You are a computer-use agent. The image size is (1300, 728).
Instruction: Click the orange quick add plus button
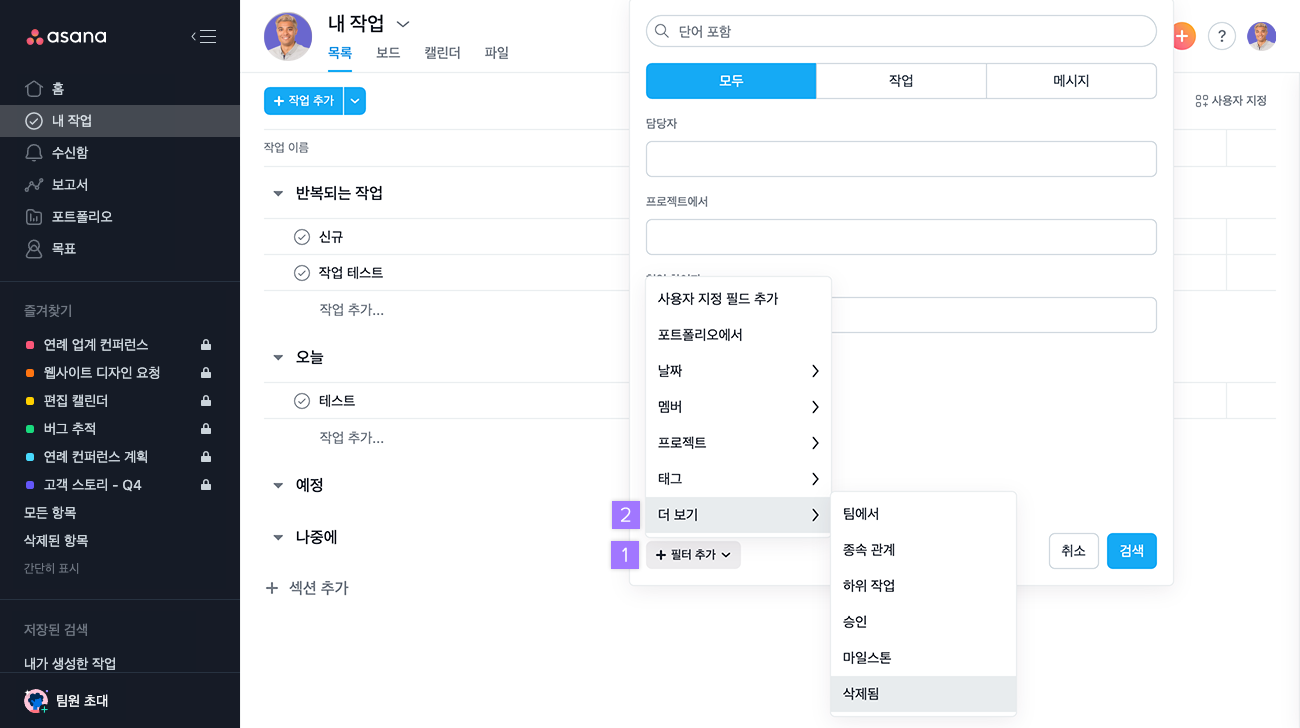pos(1183,36)
